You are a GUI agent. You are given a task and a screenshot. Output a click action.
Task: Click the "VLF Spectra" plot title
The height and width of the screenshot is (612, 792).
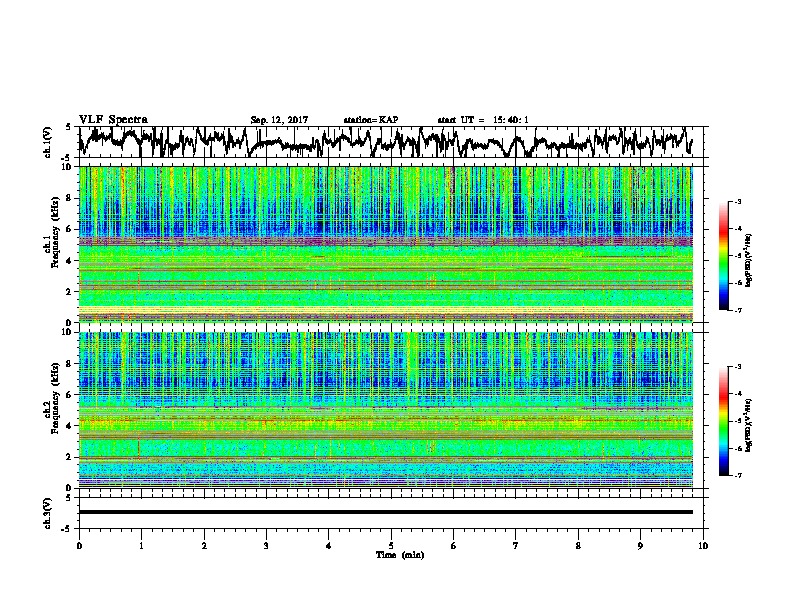pos(113,120)
